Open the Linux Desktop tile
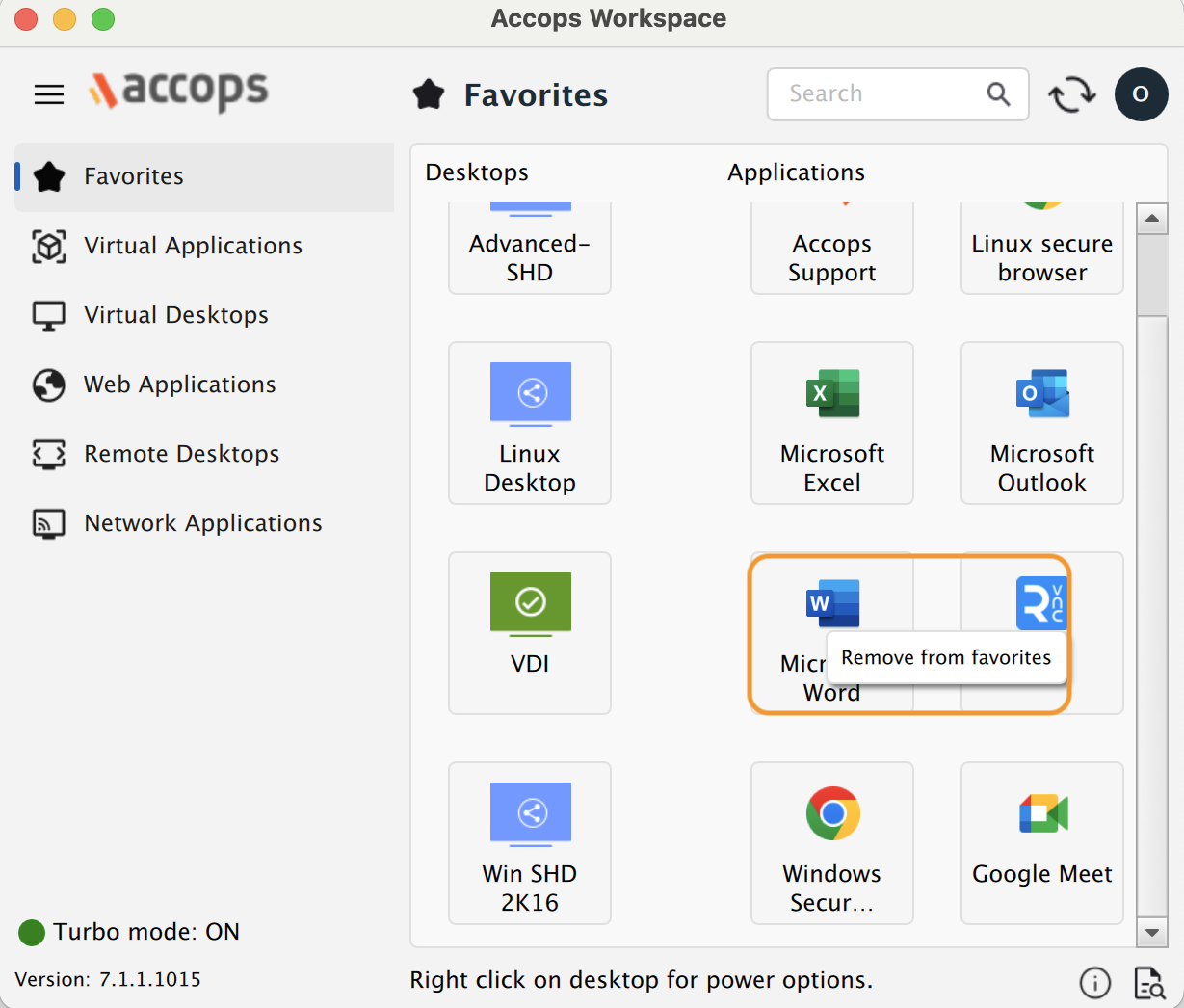 pos(530,423)
